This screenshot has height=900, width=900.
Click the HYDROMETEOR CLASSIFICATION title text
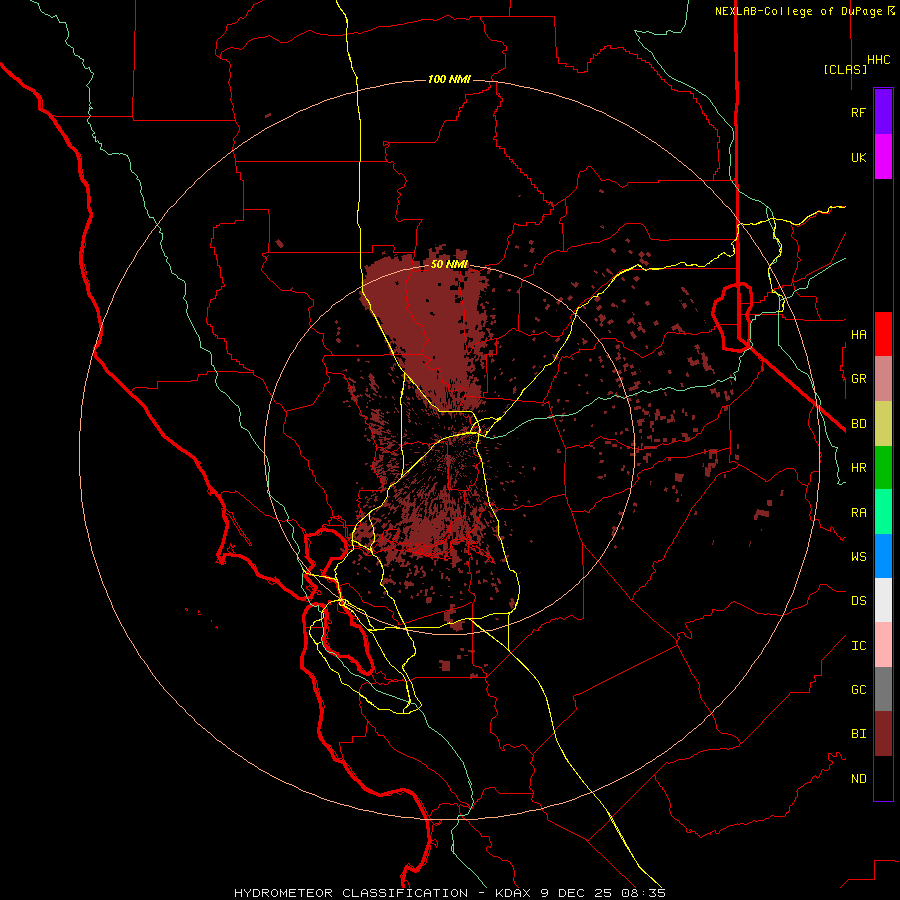point(351,893)
